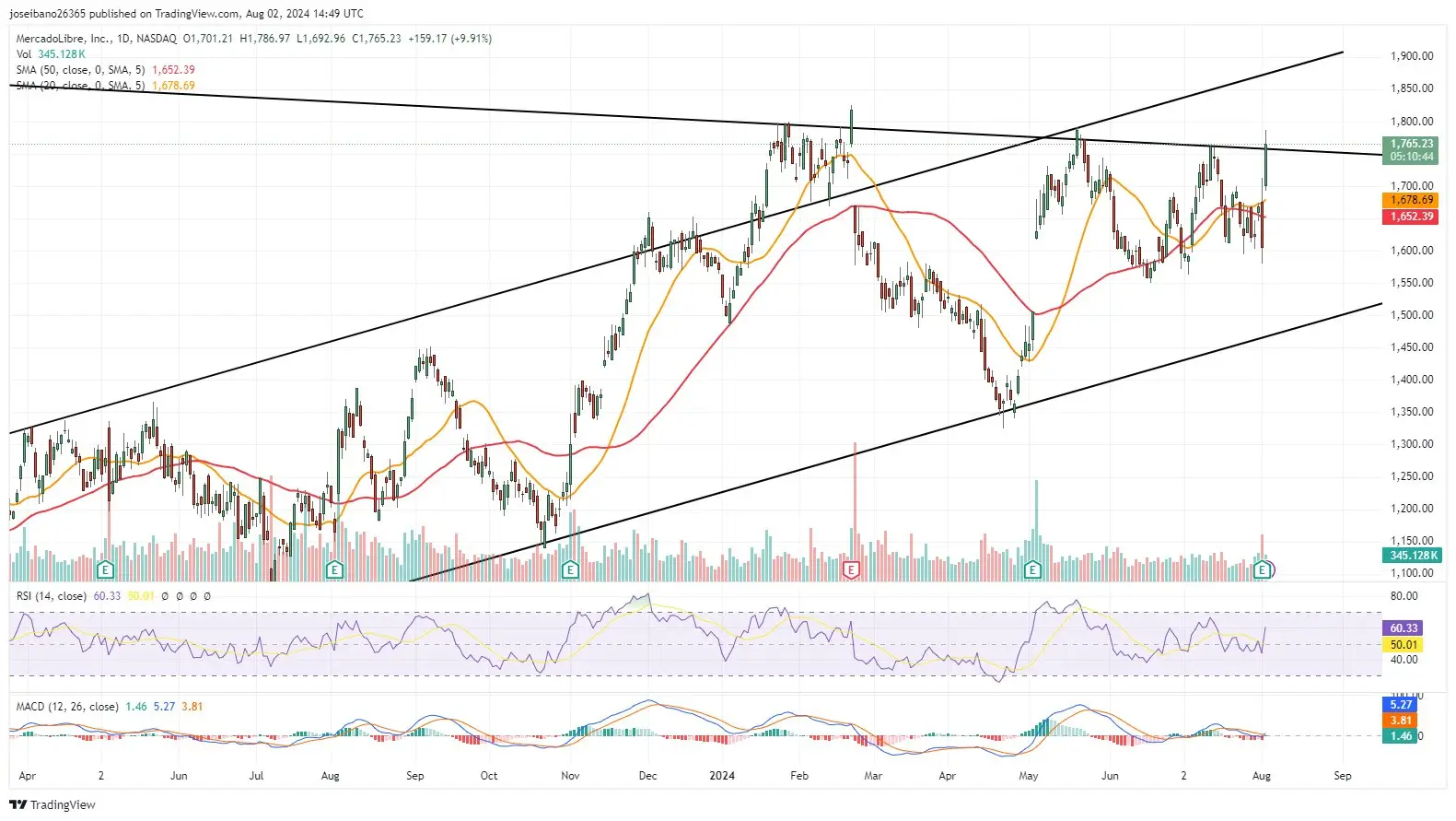Click the Nov label on time axis
Image resolution: width=1456 pixels, height=821 pixels.
coord(570,776)
